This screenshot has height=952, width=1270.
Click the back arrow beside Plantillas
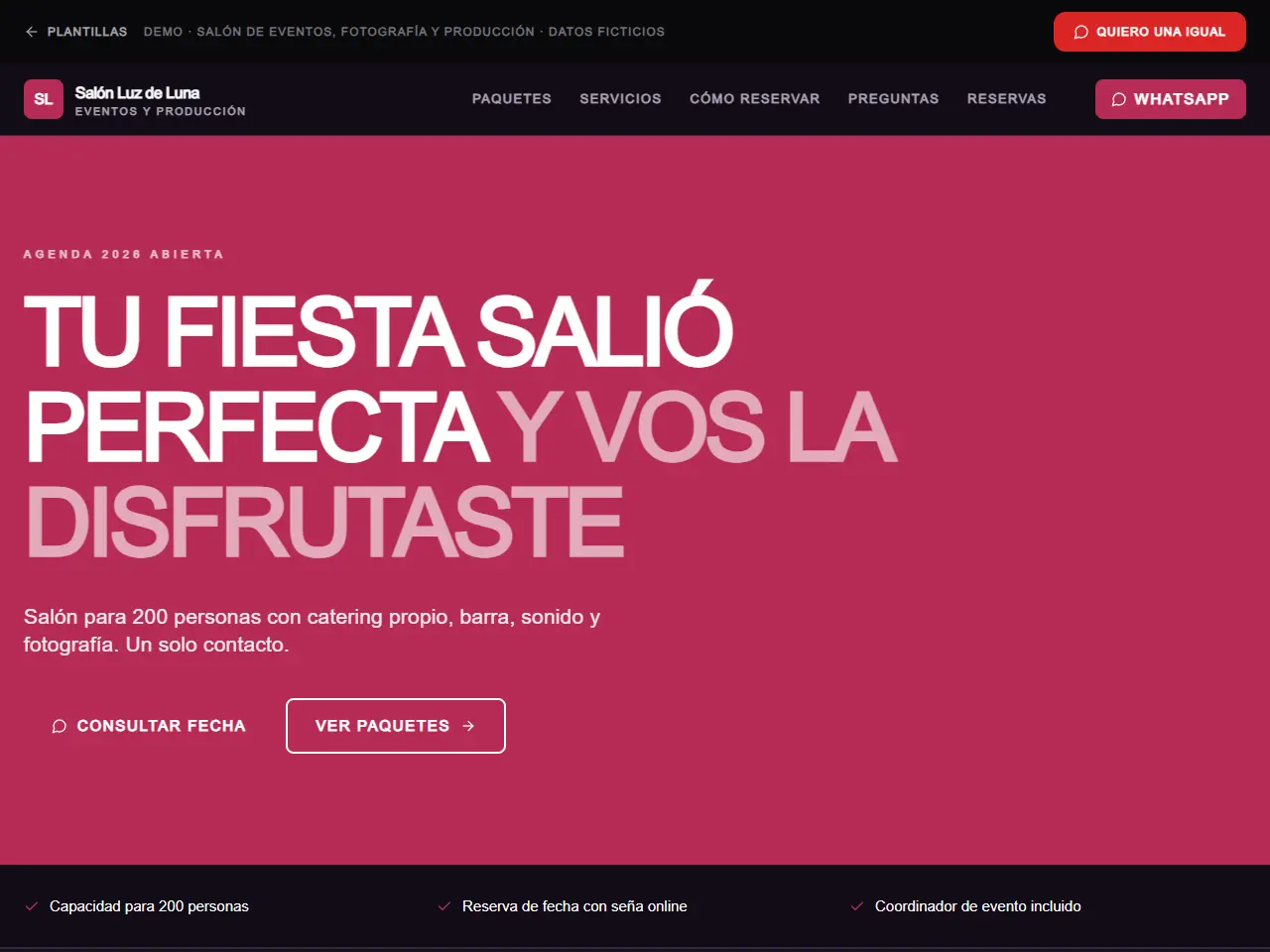tap(32, 32)
